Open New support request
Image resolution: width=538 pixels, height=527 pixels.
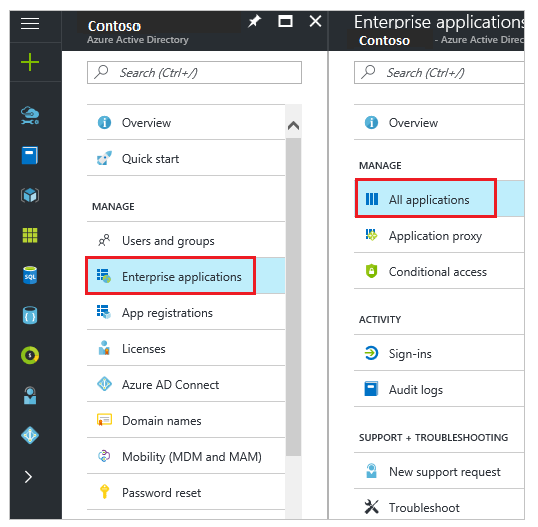point(439,472)
